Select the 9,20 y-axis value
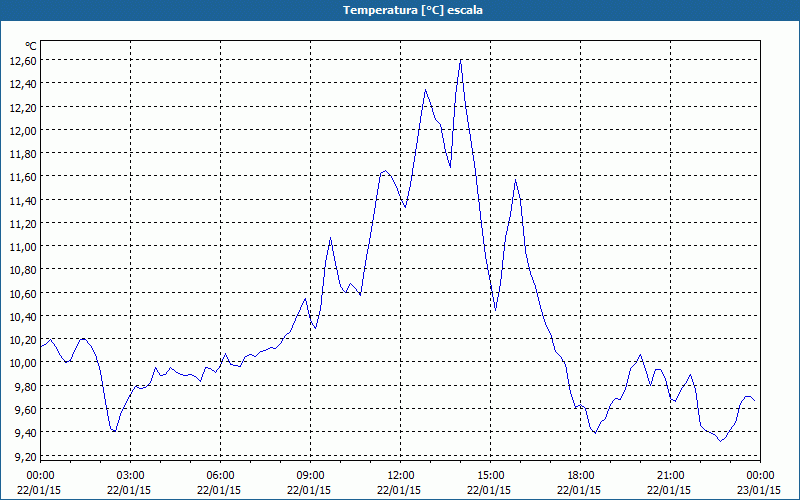This screenshot has height=500, width=800. pos(26,457)
